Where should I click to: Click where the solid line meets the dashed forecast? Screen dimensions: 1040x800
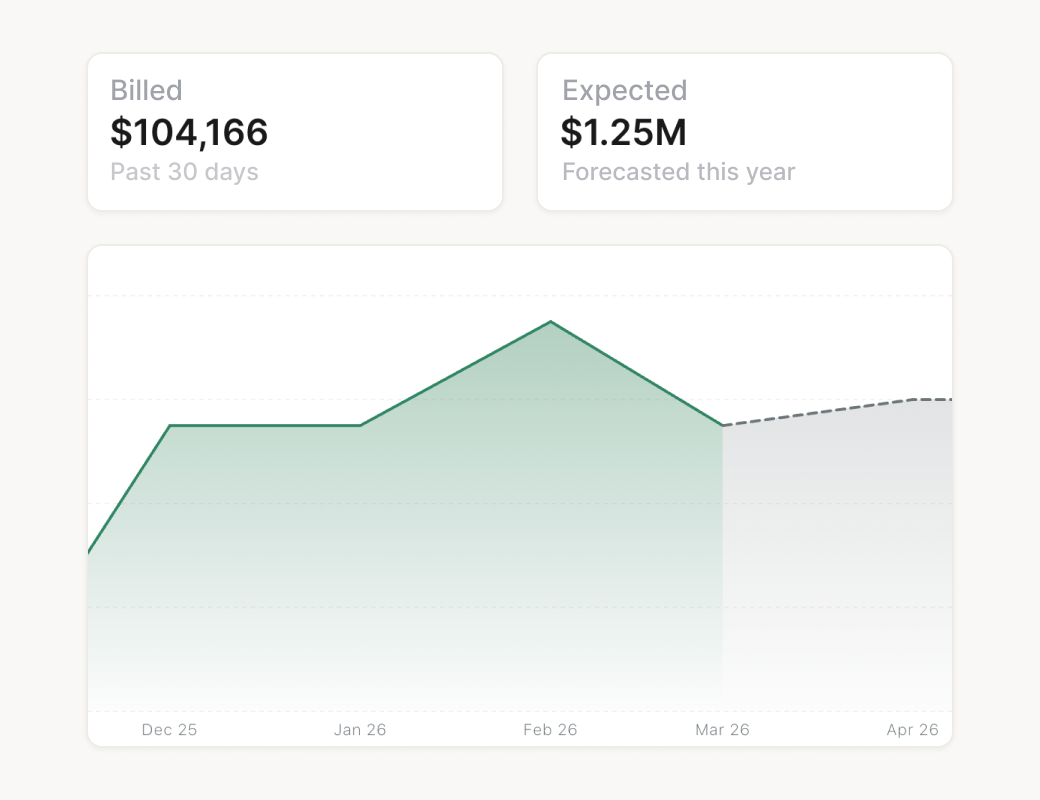(x=722, y=426)
